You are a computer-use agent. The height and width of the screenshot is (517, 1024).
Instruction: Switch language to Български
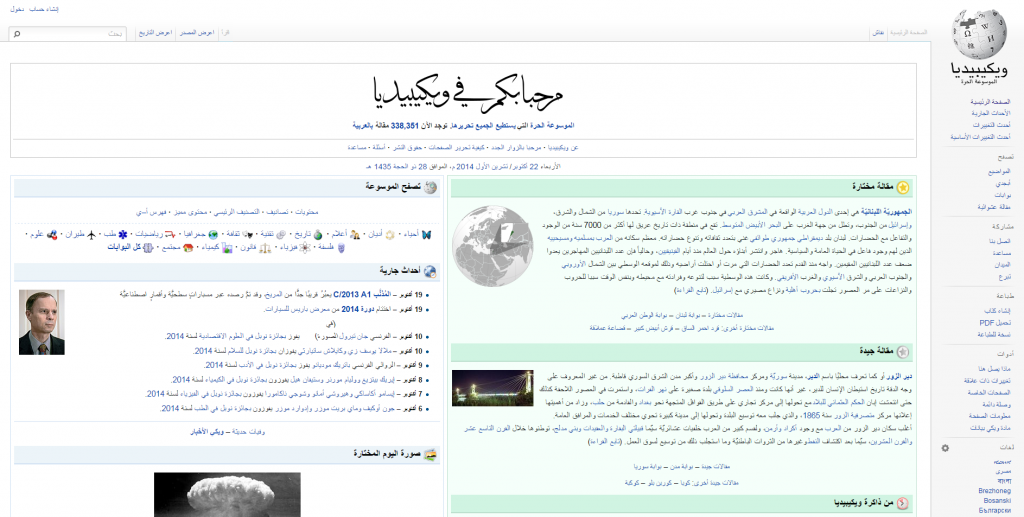click(995, 510)
